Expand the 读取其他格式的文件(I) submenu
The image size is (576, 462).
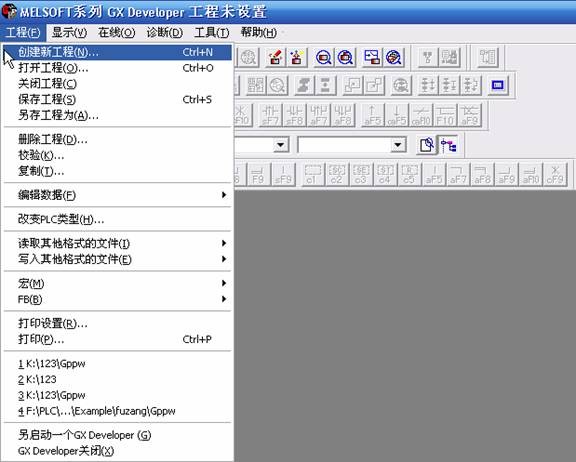118,243
